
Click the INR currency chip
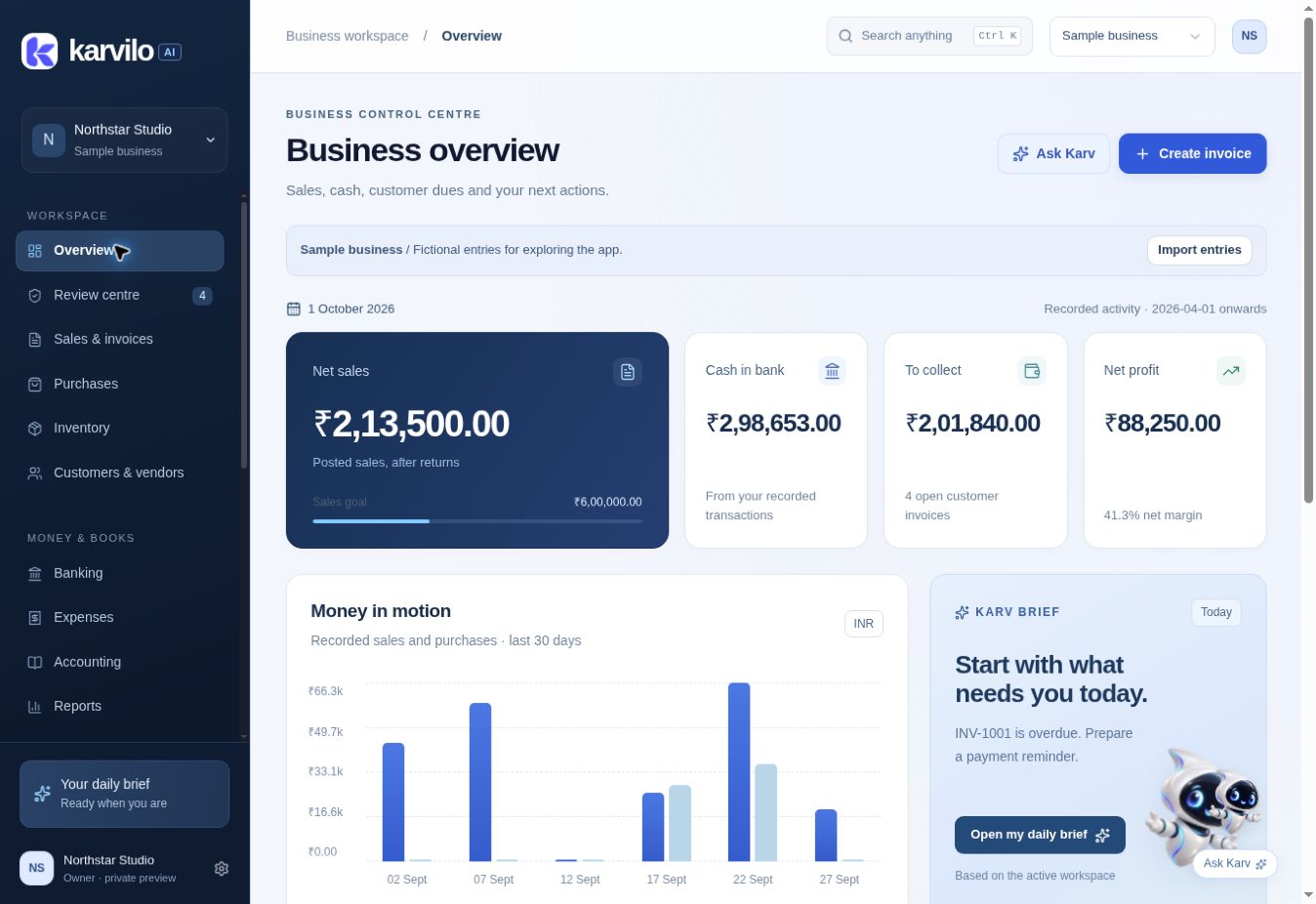coord(864,624)
